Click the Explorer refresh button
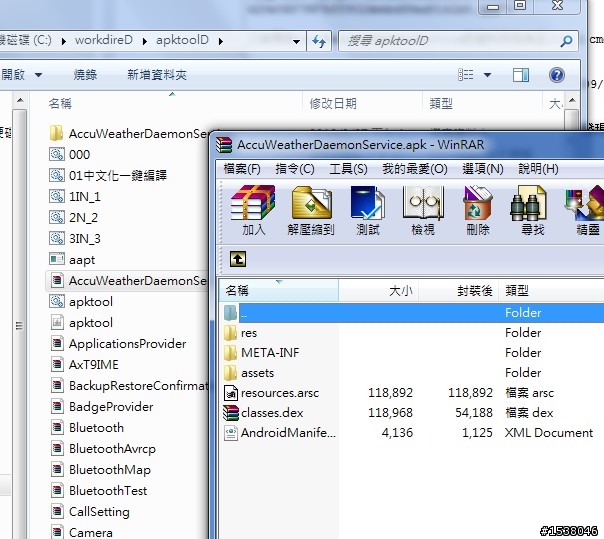 point(319,41)
